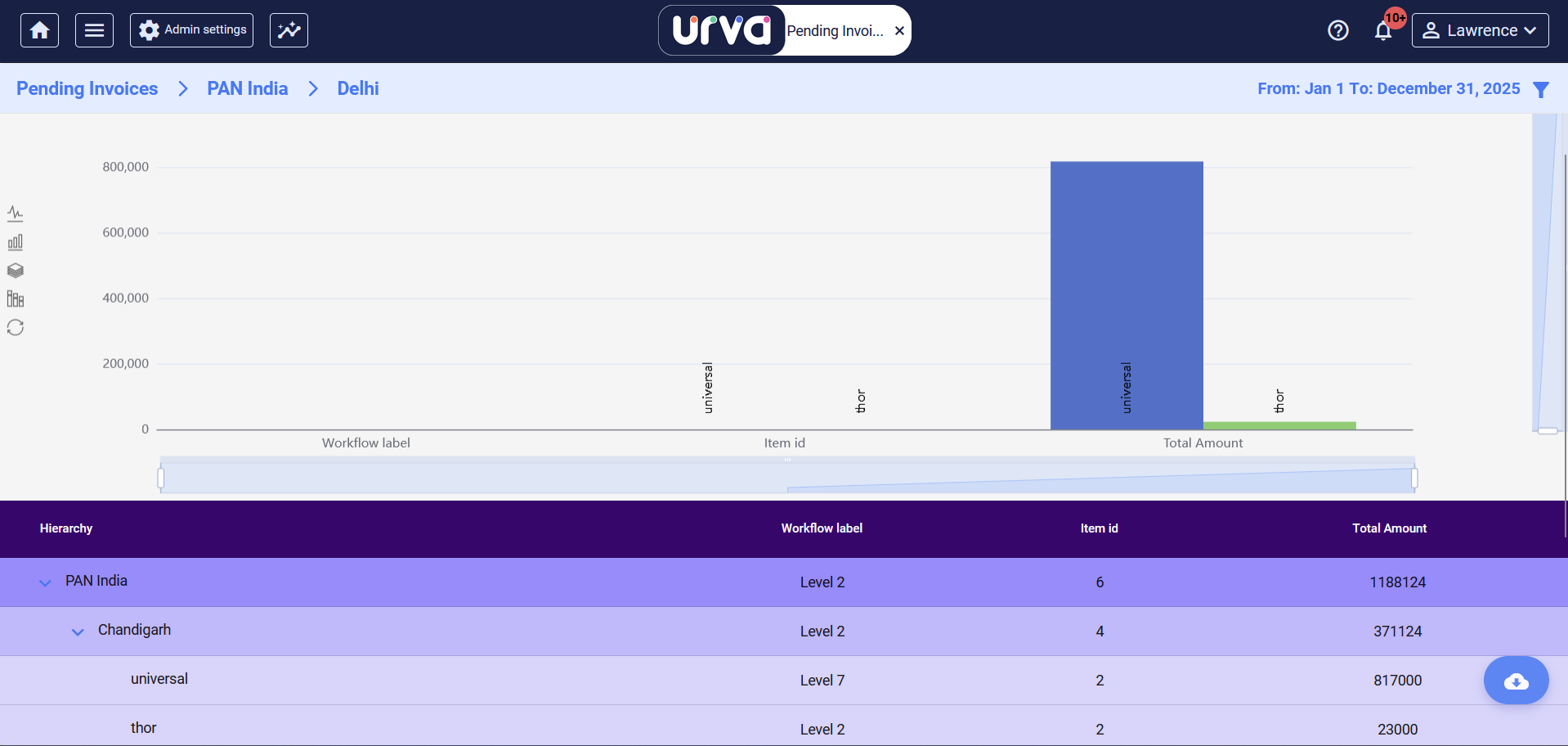
Task: Open the hamburger menu
Action: coord(94,30)
